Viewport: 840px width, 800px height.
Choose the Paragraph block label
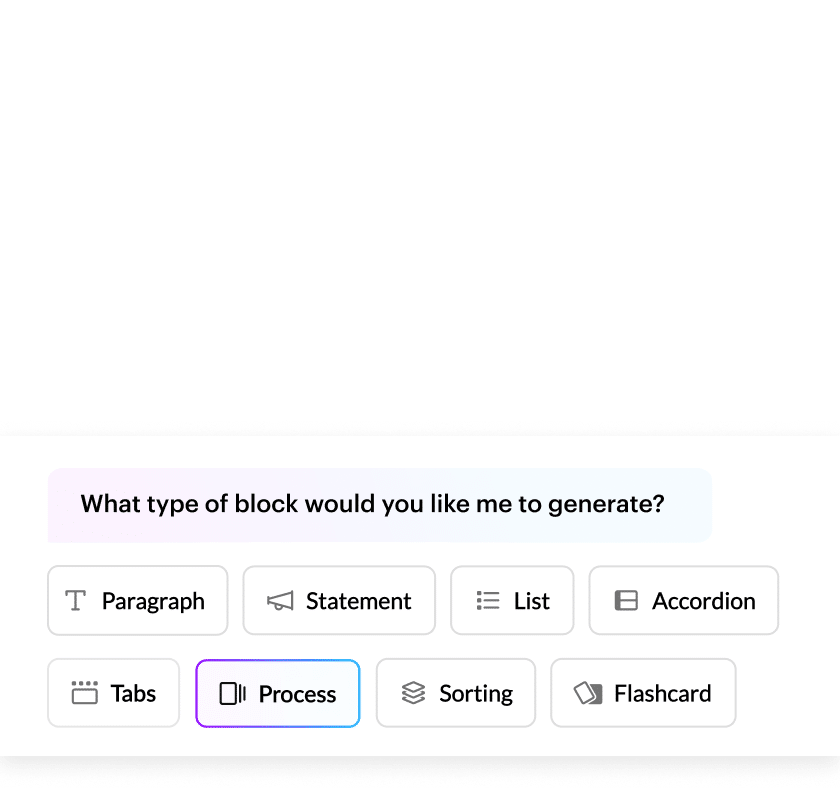[x=153, y=601]
